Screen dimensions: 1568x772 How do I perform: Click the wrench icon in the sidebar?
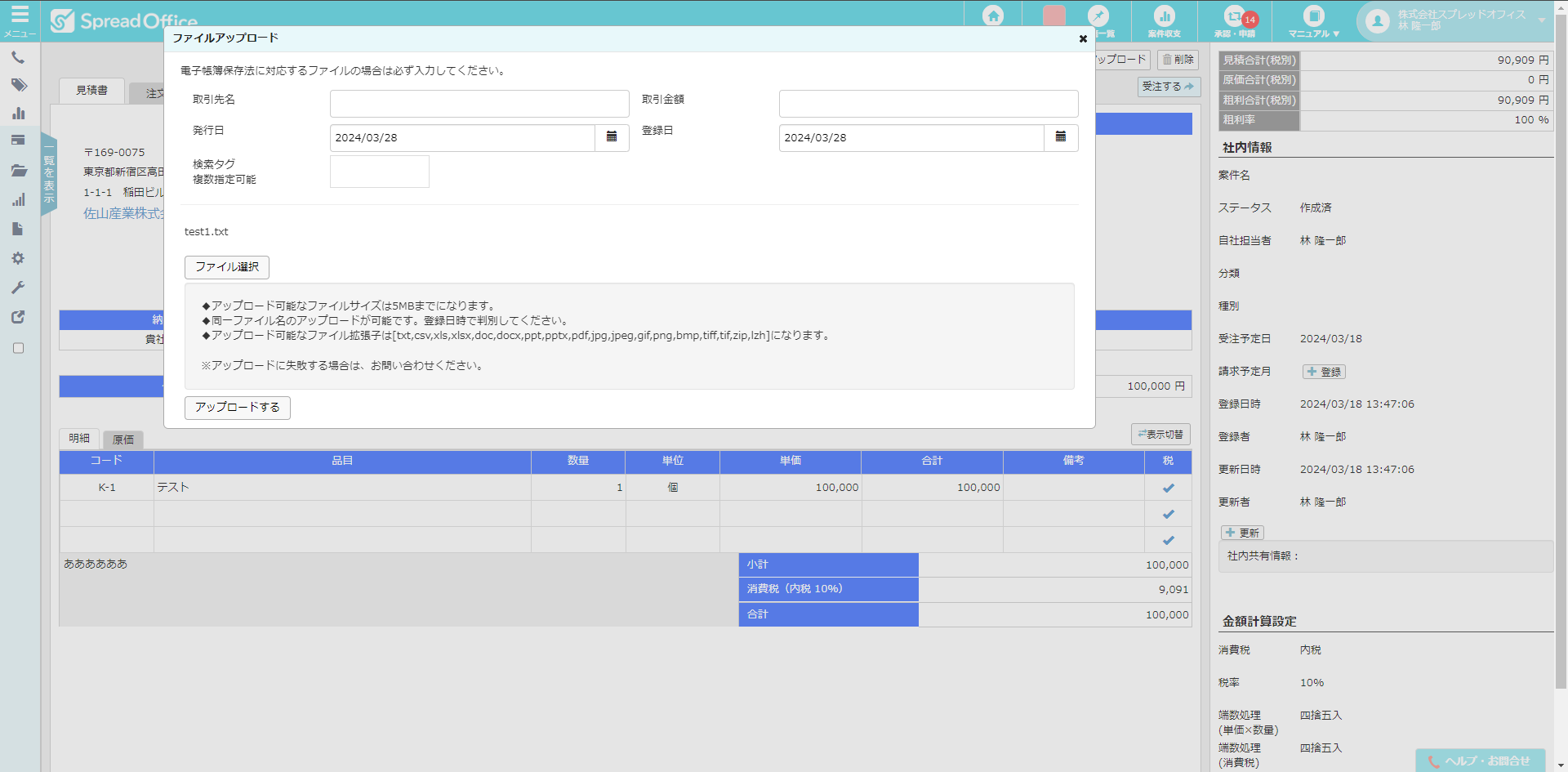point(18,288)
